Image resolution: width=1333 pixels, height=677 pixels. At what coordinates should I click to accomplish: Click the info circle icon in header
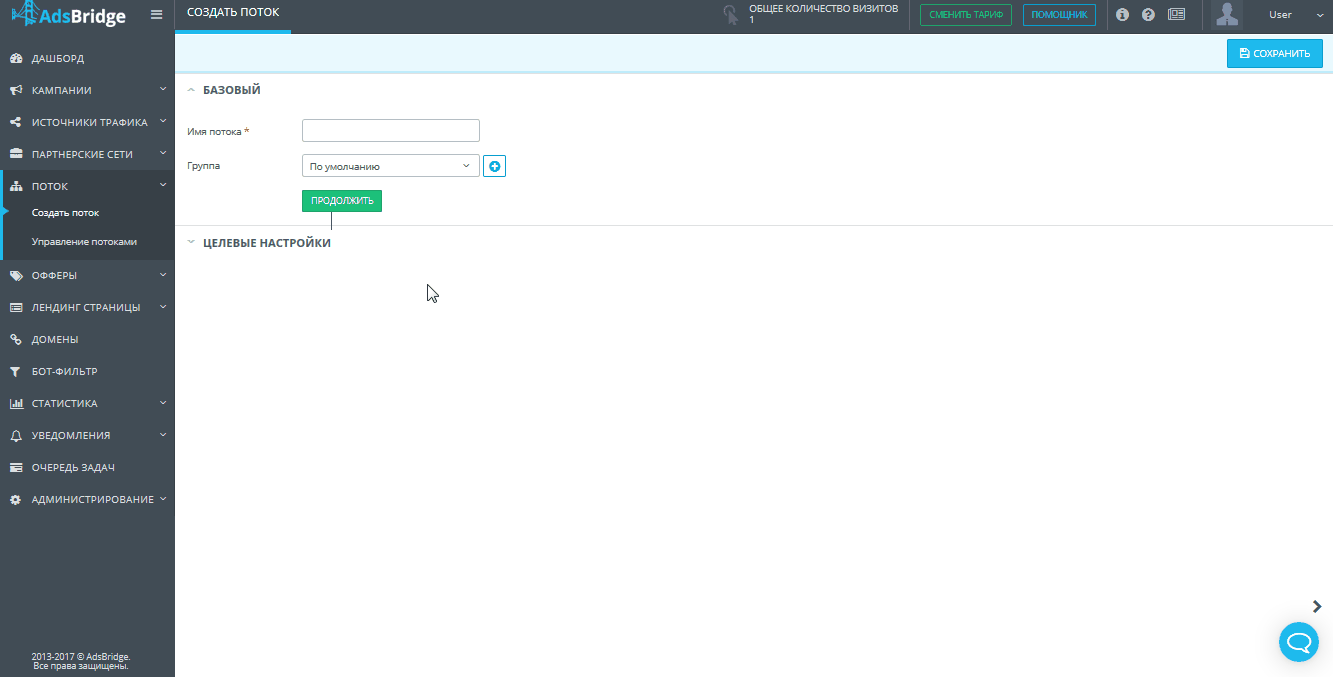[x=1122, y=15]
